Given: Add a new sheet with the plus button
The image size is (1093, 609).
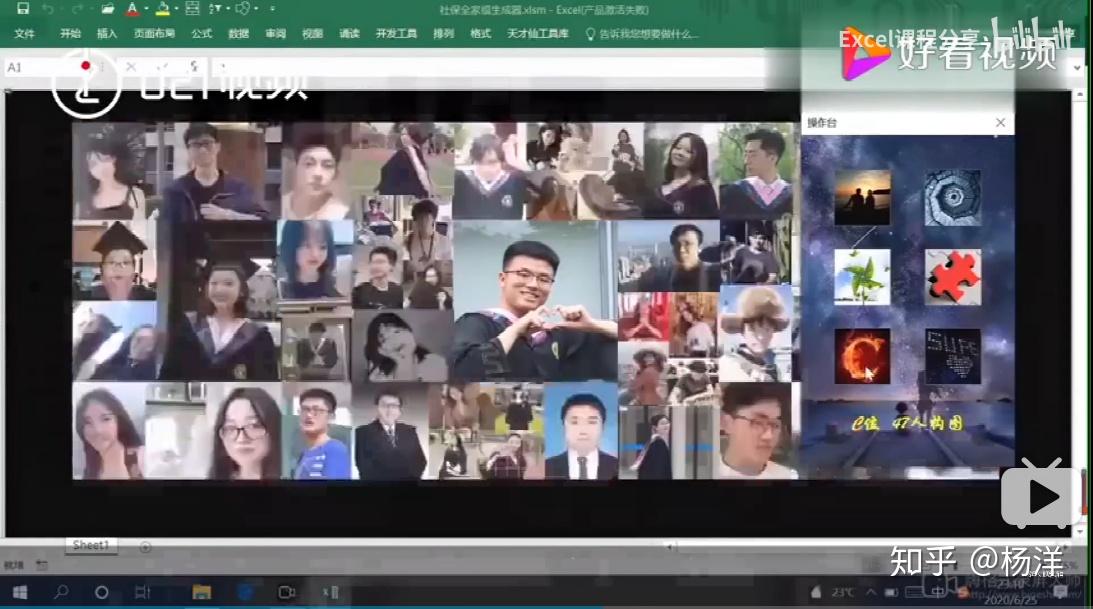Looking at the screenshot, I should point(145,547).
